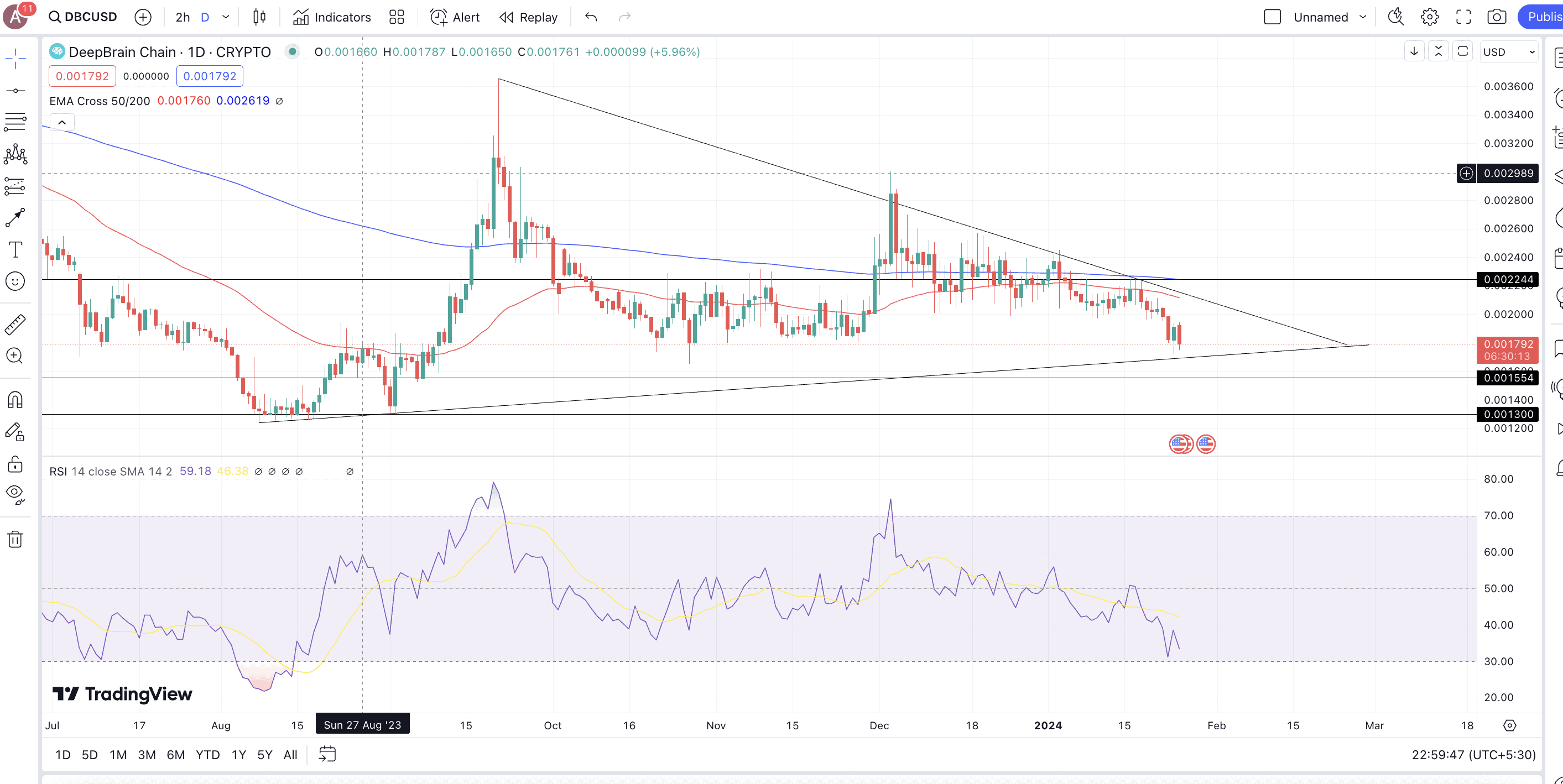Toggle lock all drawing tools

[15, 464]
